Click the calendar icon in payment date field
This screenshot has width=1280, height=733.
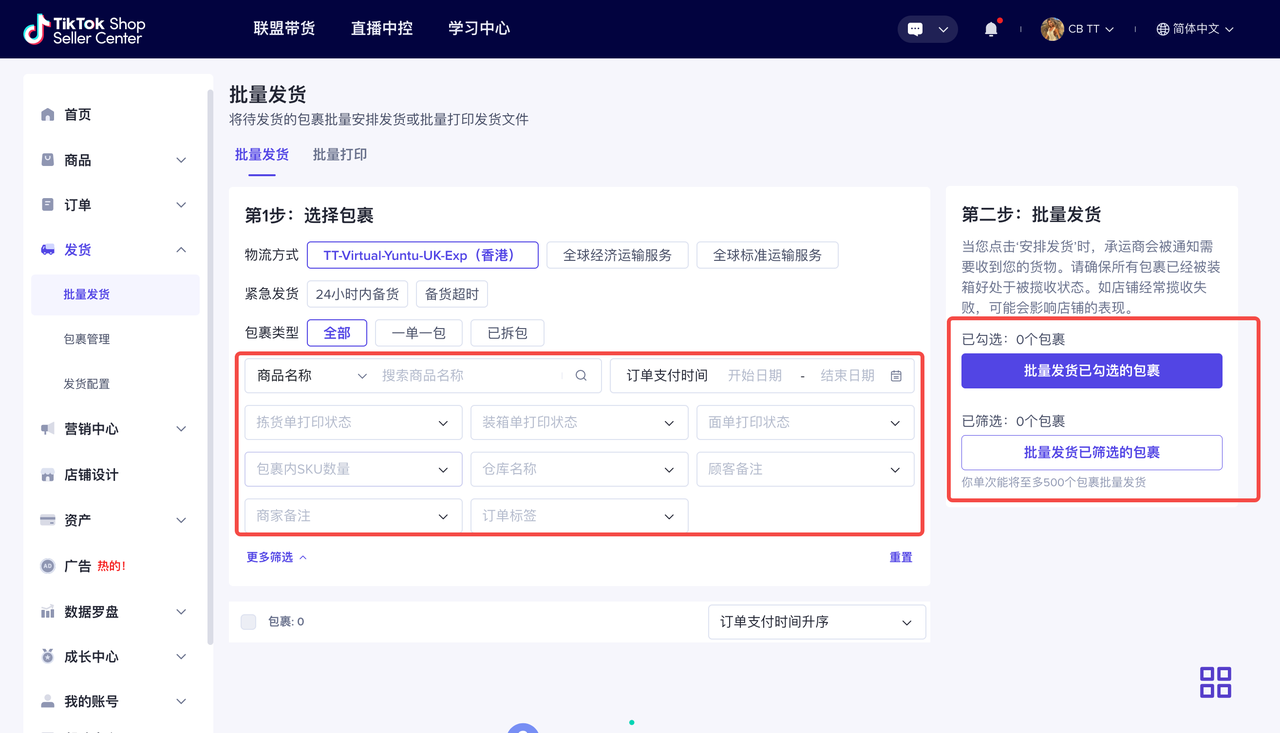(896, 376)
